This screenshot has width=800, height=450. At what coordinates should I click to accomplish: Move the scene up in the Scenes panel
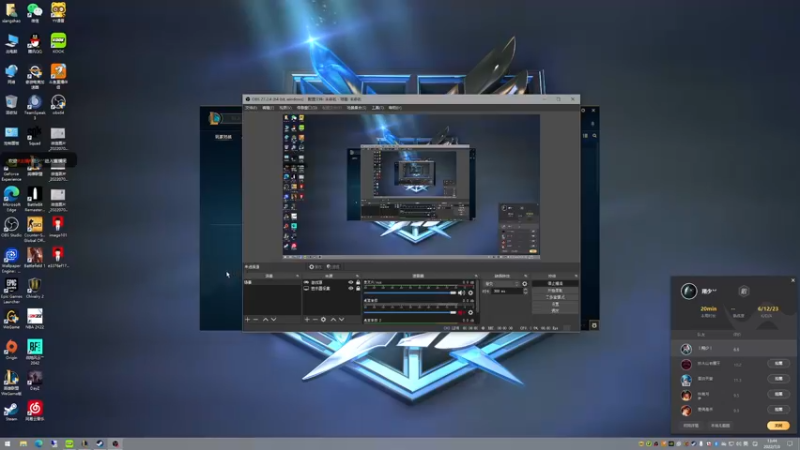[265, 319]
